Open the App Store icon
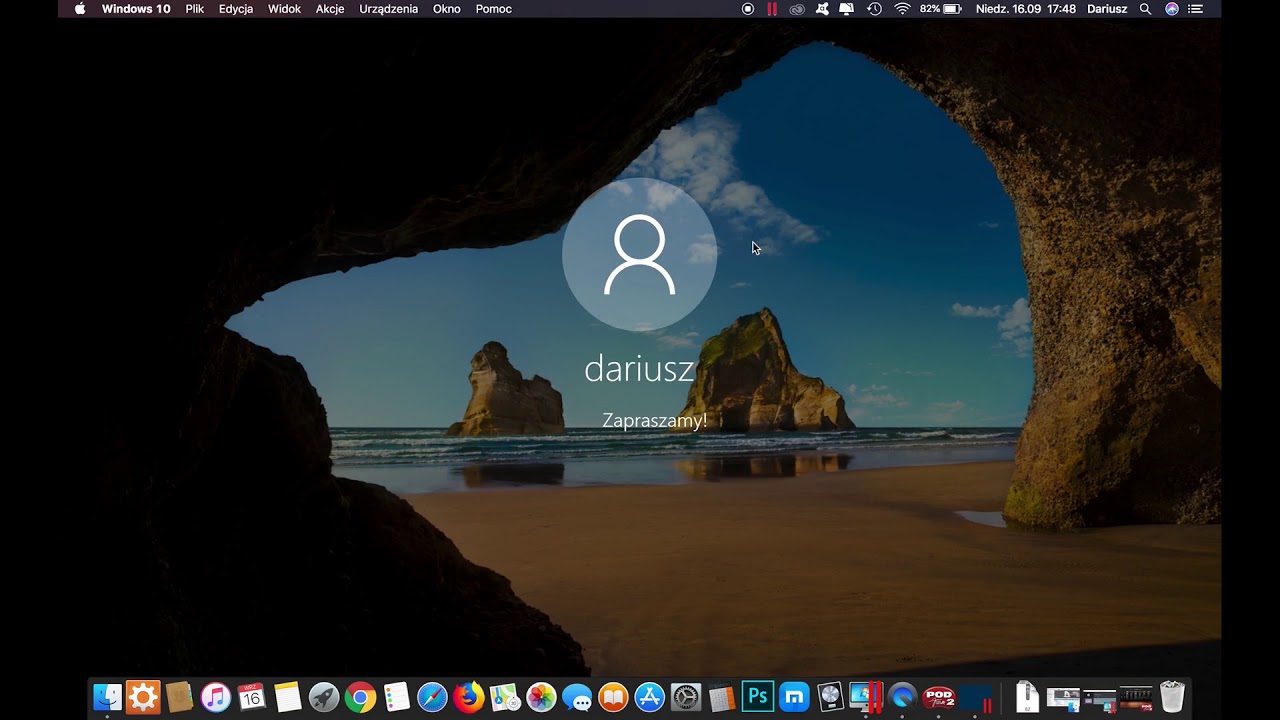The width and height of the screenshot is (1280, 720). [650, 697]
